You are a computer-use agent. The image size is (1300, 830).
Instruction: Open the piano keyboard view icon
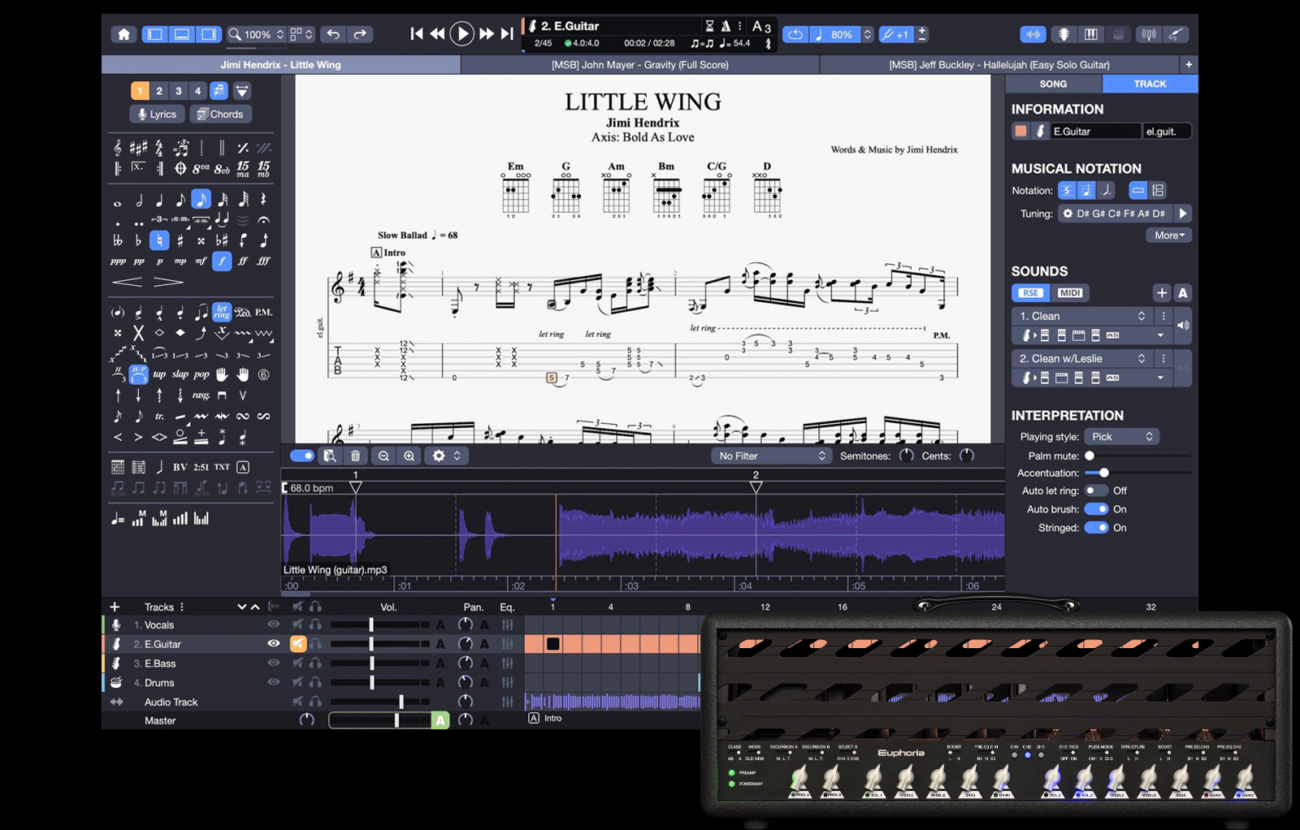click(x=1091, y=34)
